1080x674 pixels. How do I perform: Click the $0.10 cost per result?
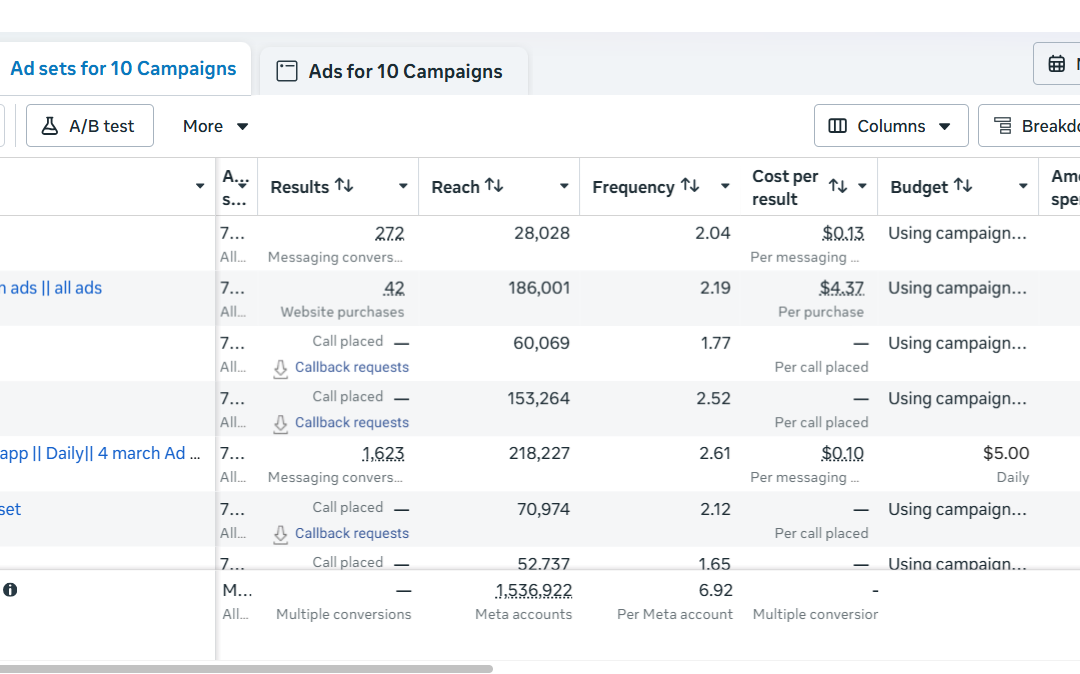(842, 453)
